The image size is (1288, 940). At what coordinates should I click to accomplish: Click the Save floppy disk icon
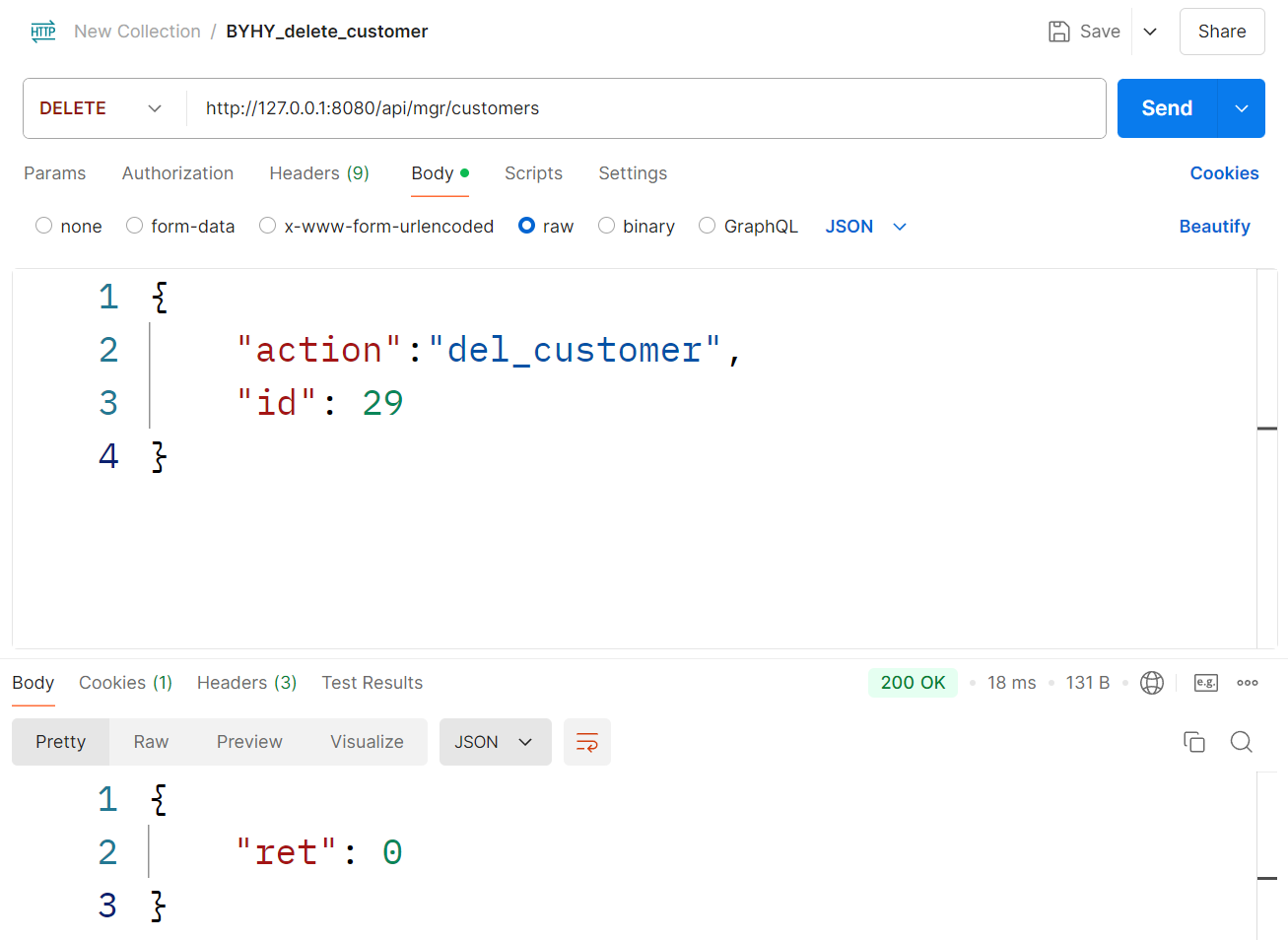click(x=1059, y=32)
